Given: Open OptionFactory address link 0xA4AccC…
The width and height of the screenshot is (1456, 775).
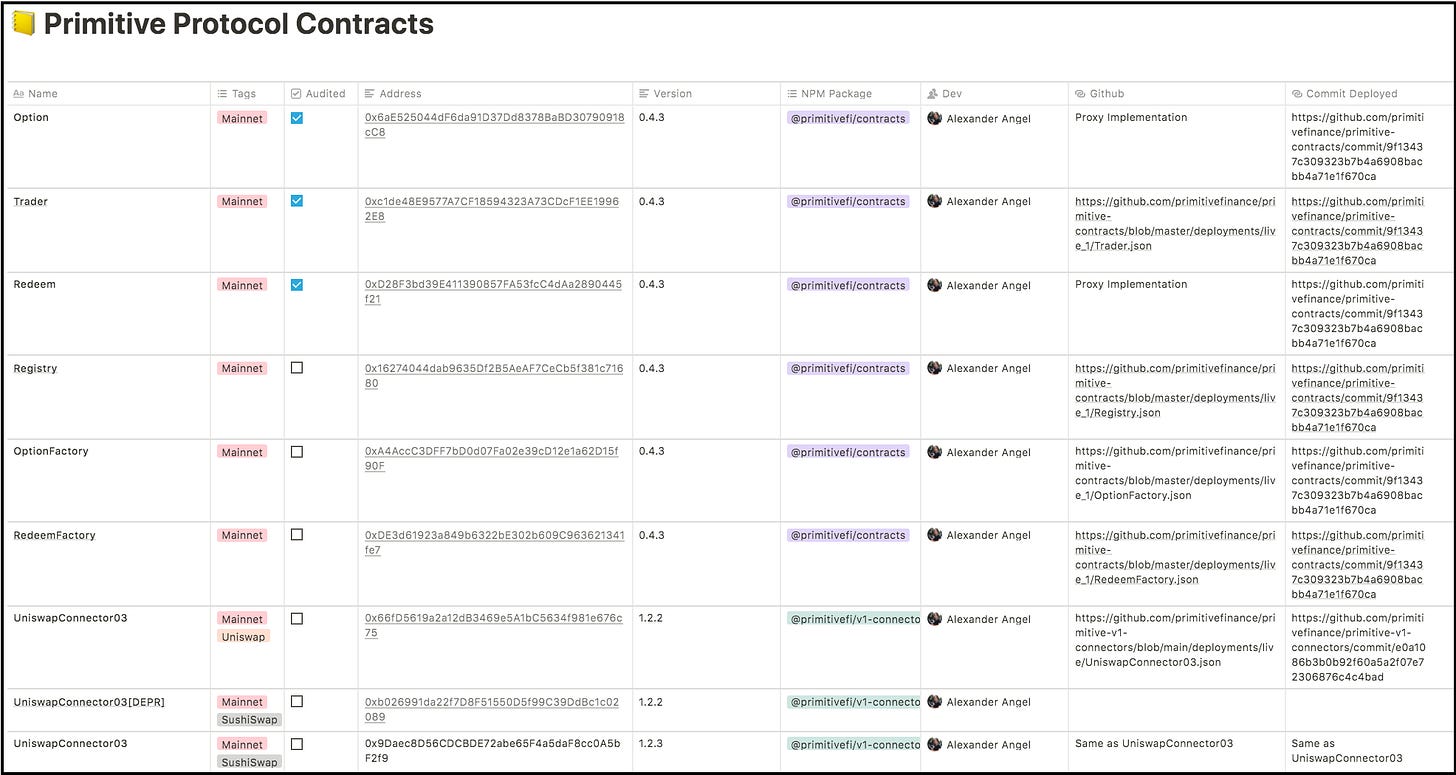Looking at the screenshot, I should pos(492,459).
